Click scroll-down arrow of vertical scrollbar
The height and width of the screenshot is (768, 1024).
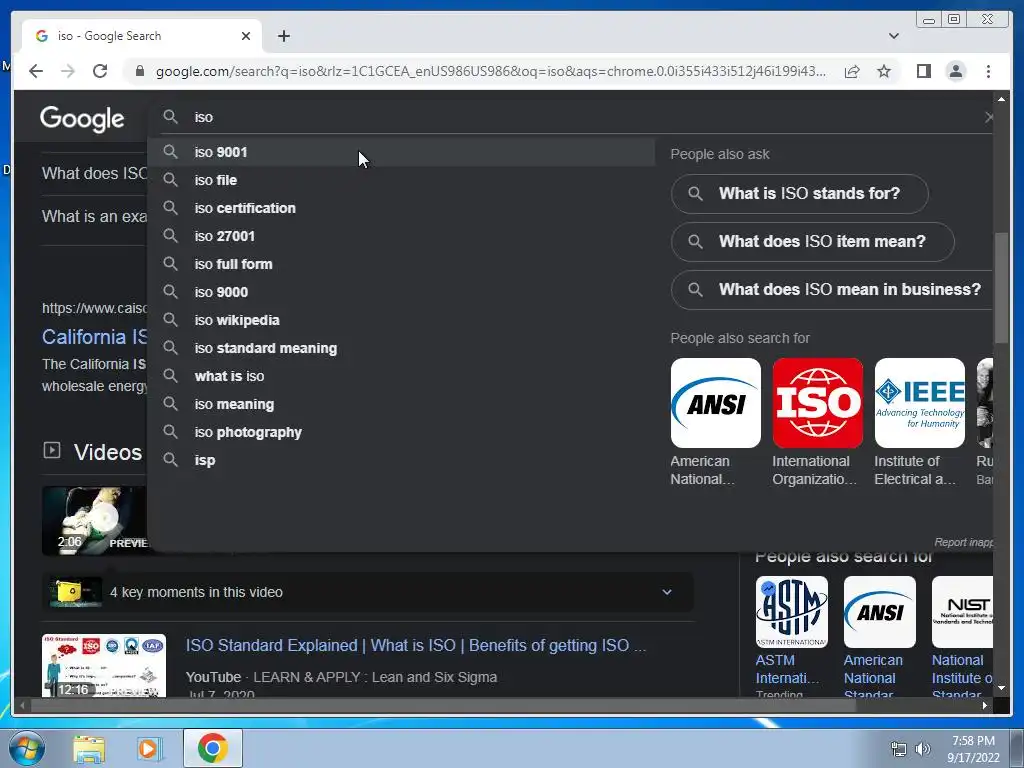[x=1001, y=688]
